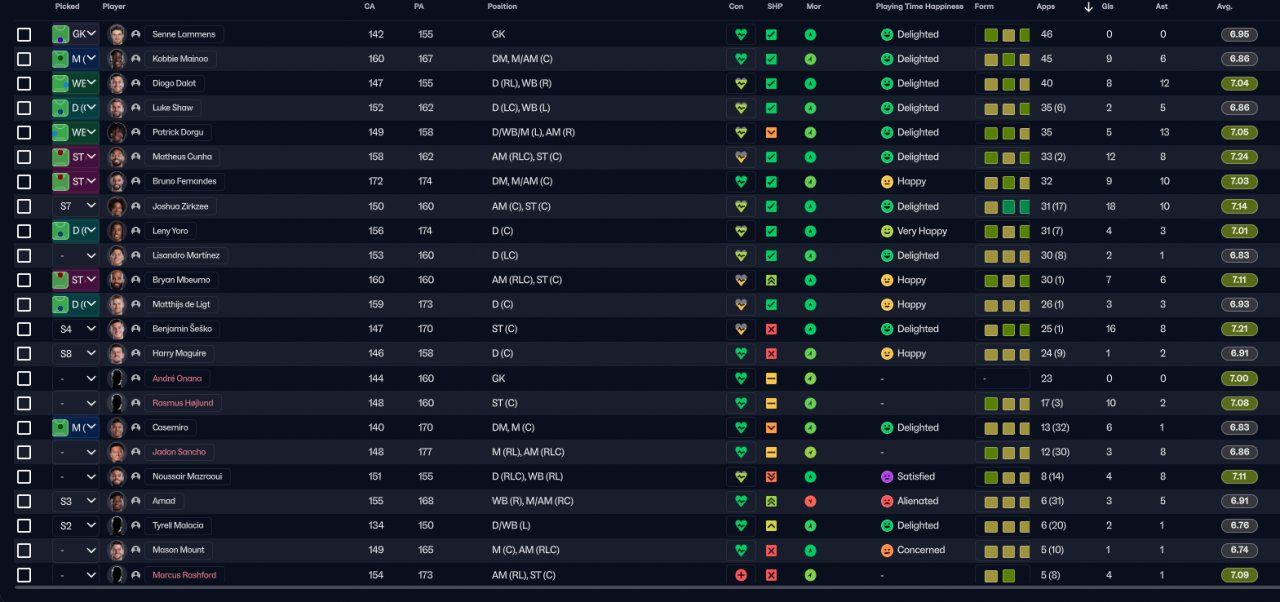This screenshot has width=1280, height=602.
Task: Click Casemiro's player portrait
Action: pos(117,428)
